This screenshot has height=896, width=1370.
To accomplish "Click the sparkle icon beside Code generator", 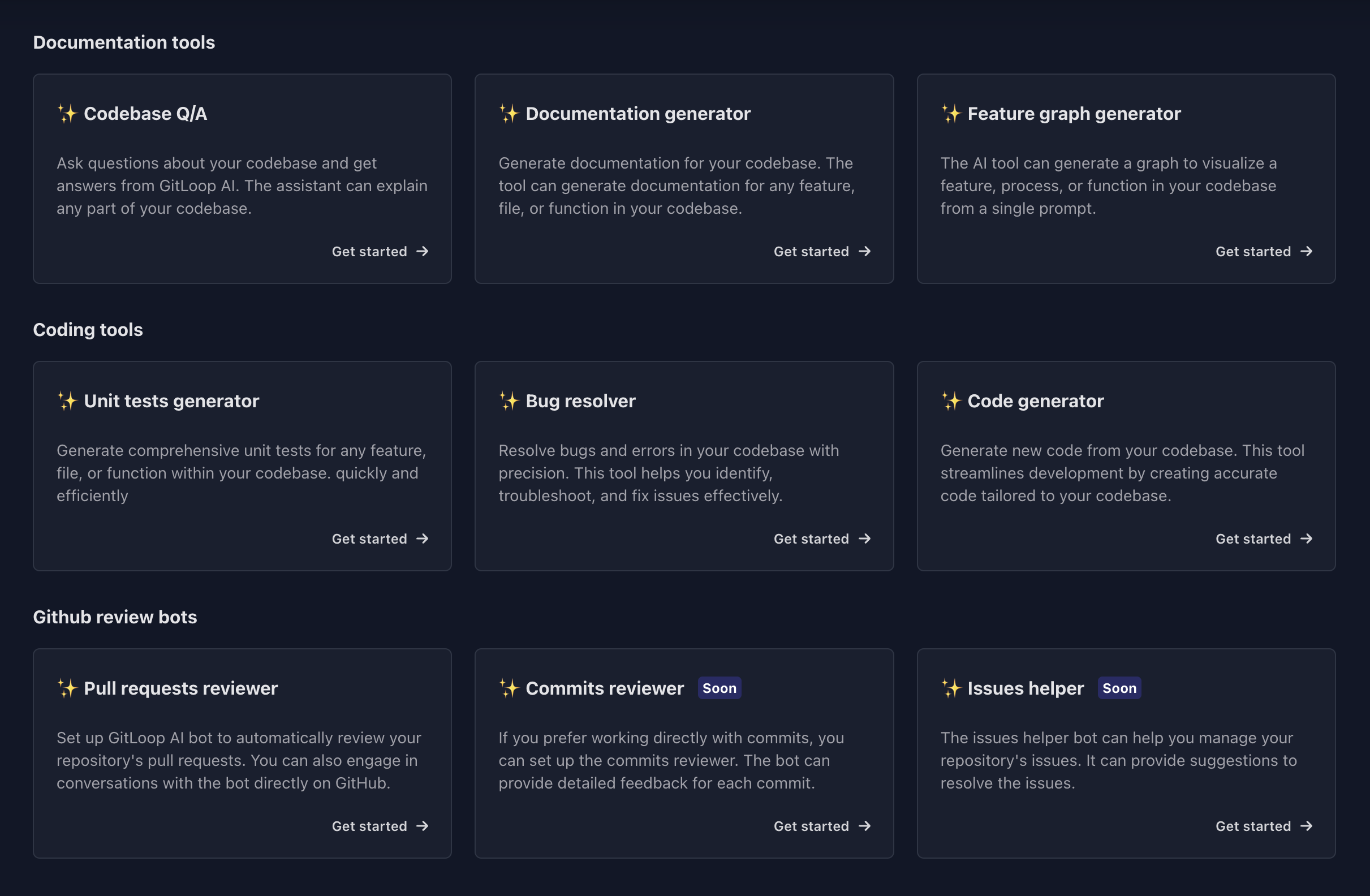I will point(951,400).
